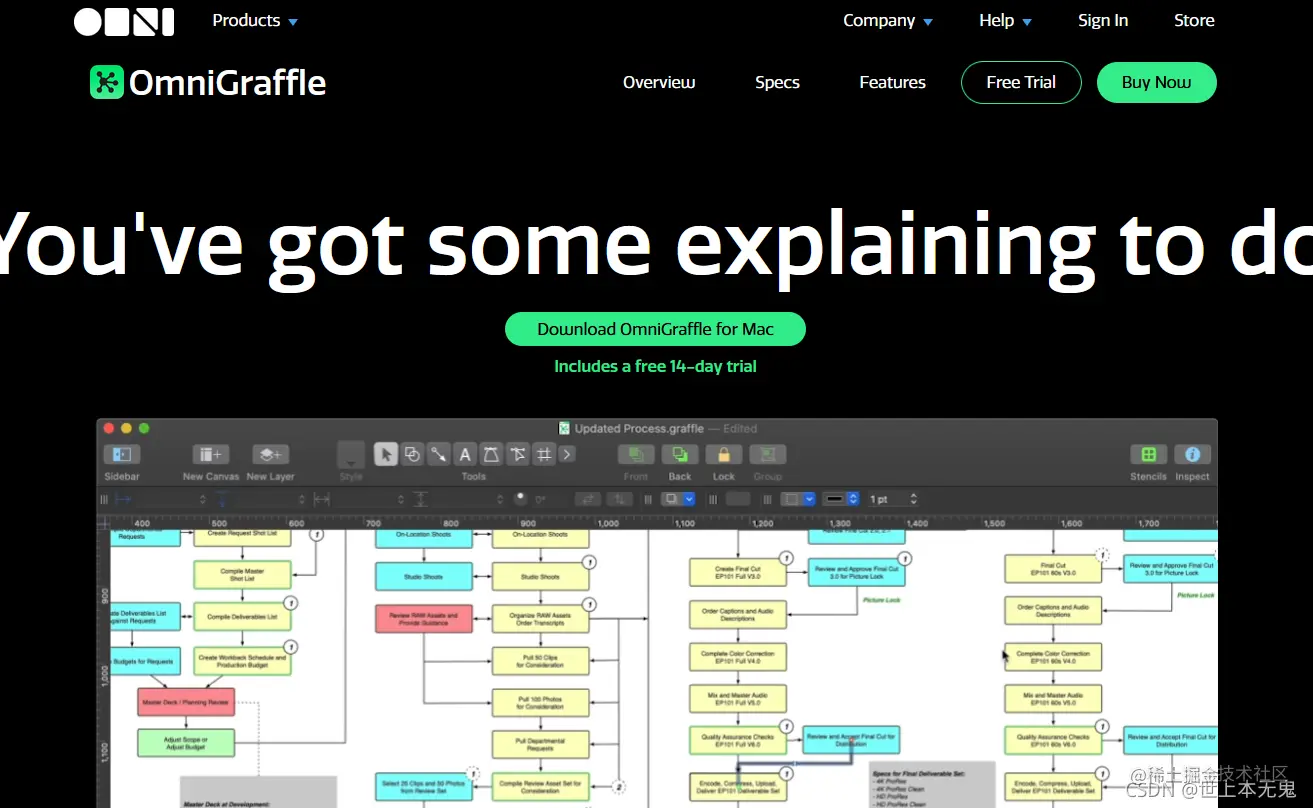The image size is (1313, 808).
Task: Select the Text tool
Action: [x=465, y=454]
